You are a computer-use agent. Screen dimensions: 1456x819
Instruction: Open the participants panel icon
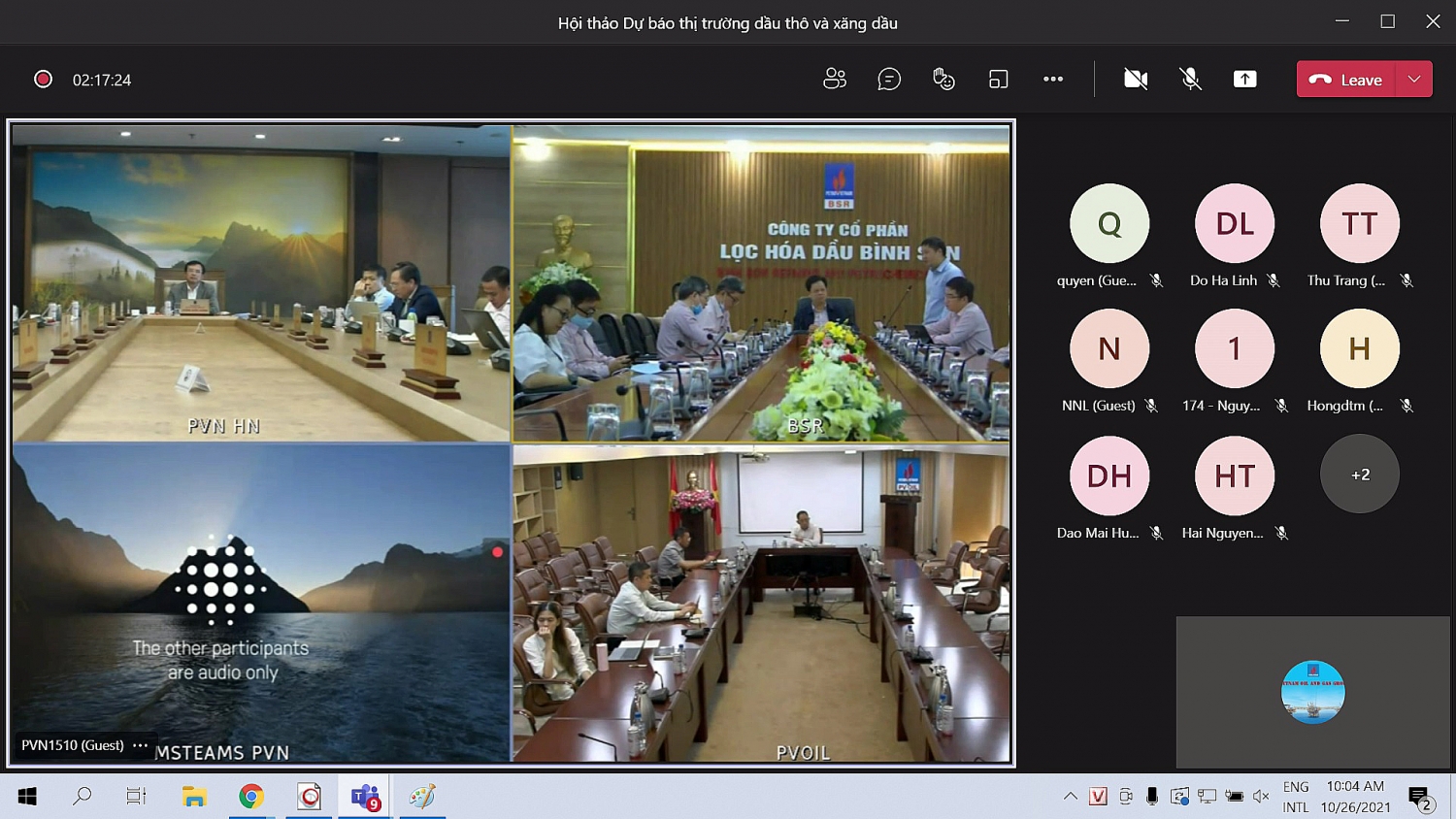[x=834, y=80]
